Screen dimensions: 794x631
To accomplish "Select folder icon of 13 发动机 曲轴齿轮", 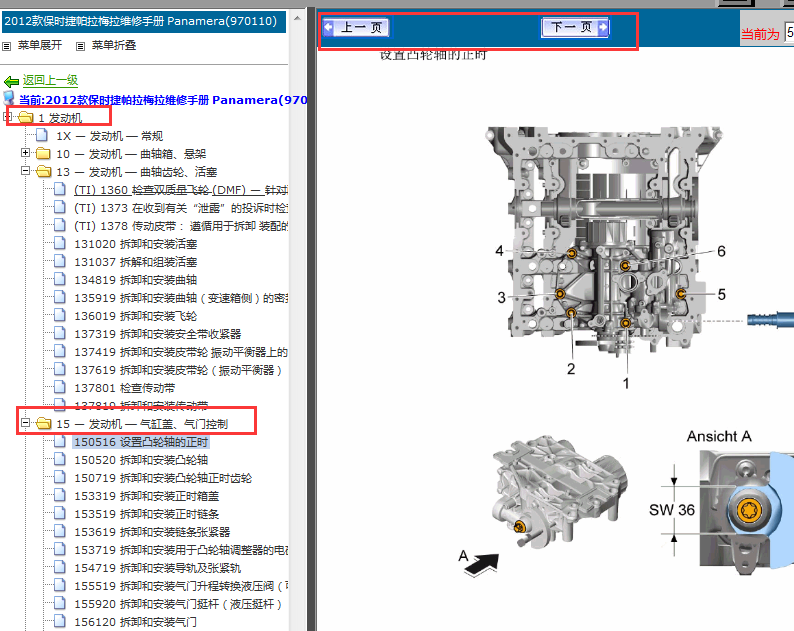I will coord(44,172).
